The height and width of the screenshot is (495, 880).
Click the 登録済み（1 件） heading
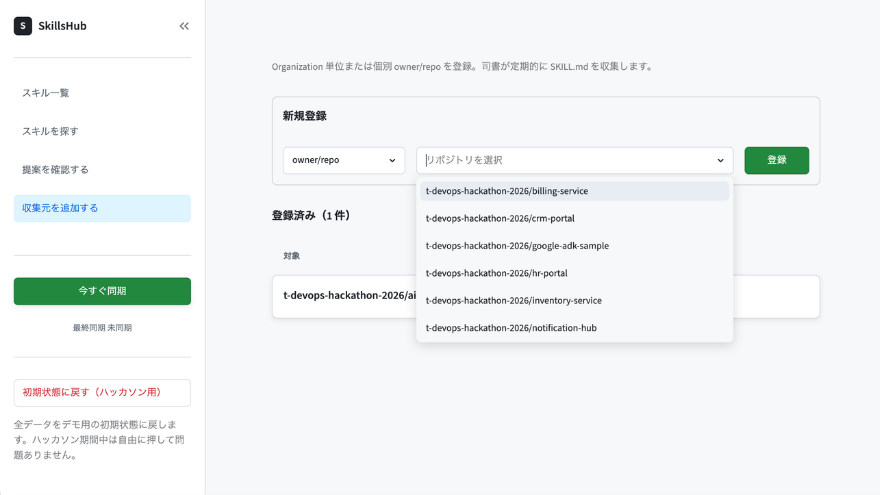(311, 216)
